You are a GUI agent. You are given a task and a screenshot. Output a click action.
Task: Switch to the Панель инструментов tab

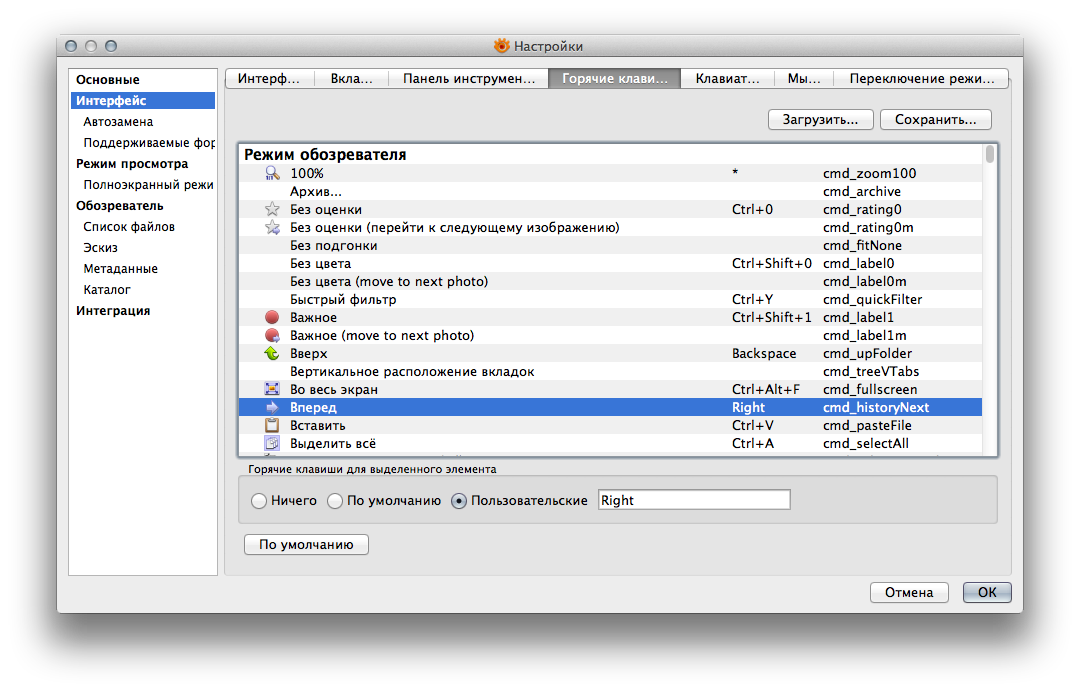click(x=468, y=79)
